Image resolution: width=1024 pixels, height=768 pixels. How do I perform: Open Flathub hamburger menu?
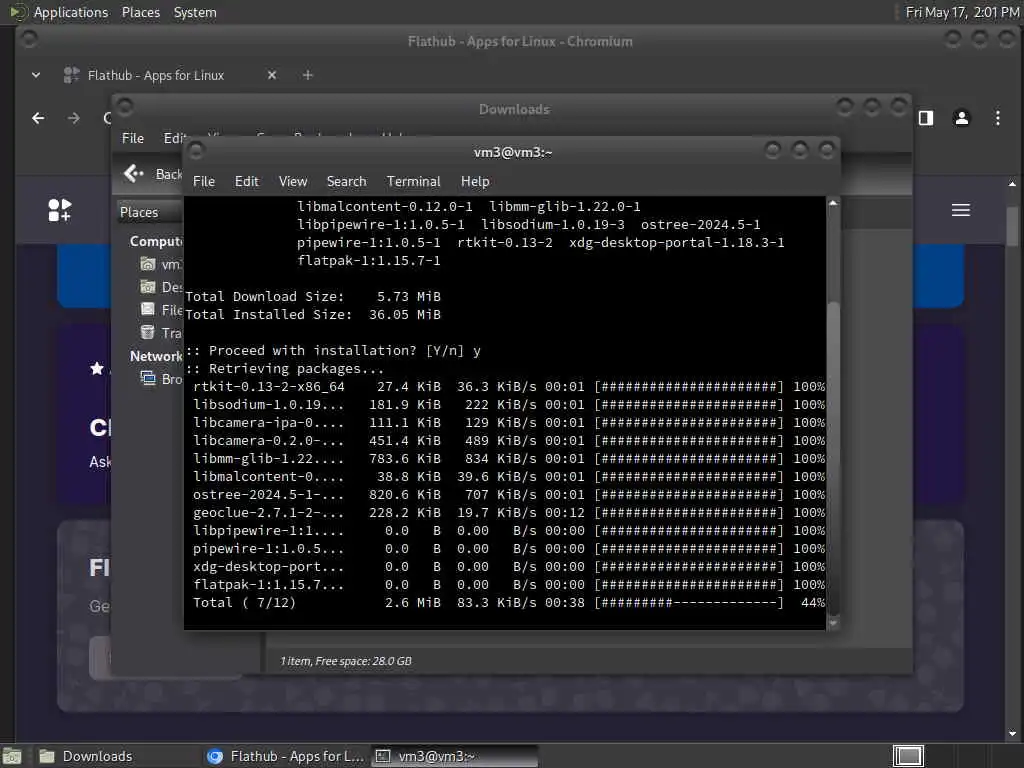tap(961, 210)
